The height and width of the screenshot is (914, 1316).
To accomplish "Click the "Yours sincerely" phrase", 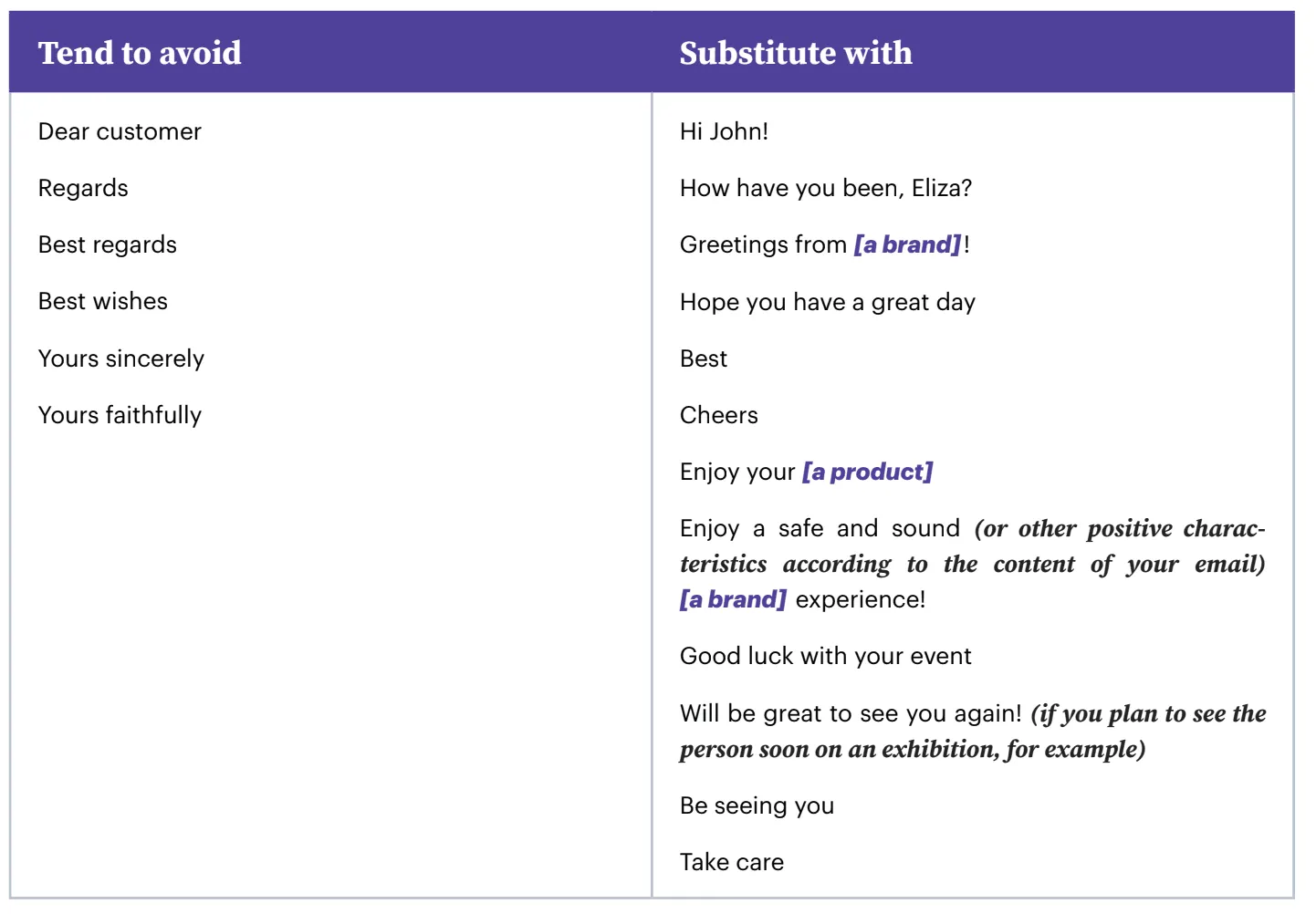I will tap(121, 358).
